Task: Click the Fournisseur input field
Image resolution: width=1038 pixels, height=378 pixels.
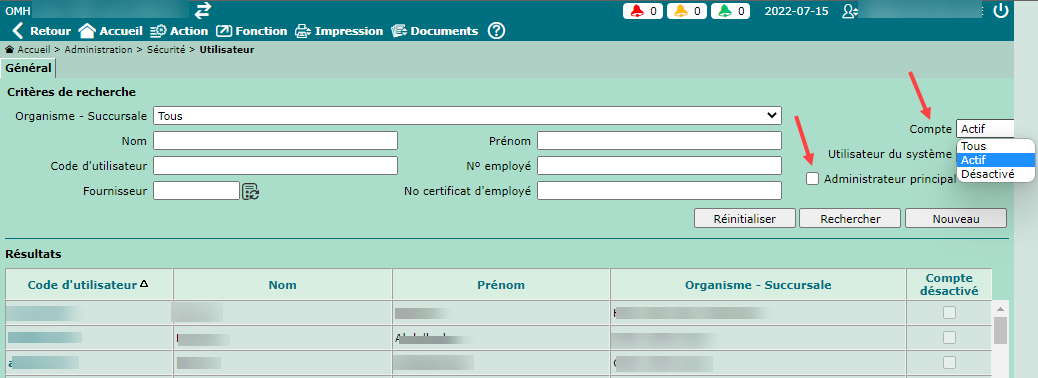Action: [x=196, y=191]
